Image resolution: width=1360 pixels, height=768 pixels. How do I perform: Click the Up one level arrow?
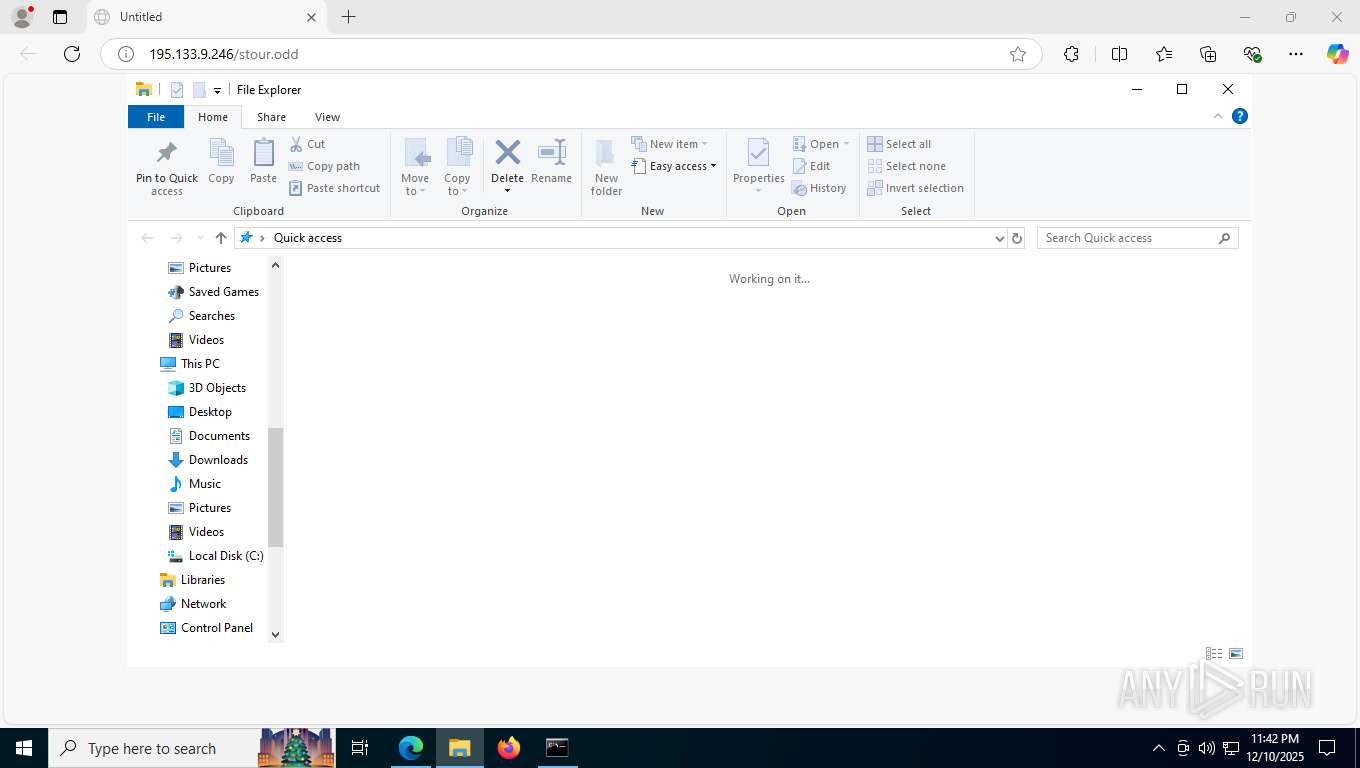221,238
